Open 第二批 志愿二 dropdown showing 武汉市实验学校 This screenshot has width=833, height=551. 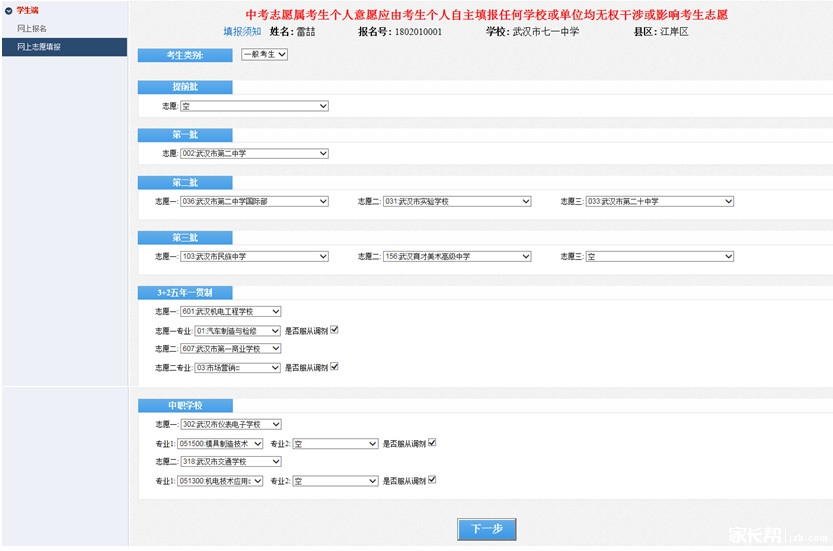457,202
